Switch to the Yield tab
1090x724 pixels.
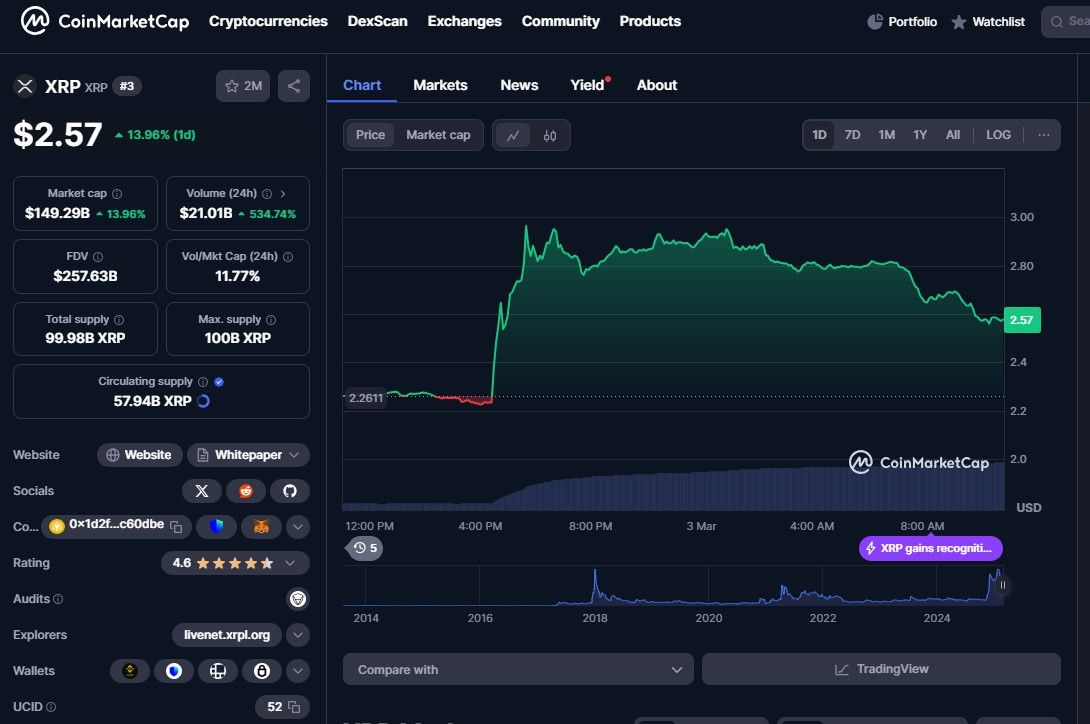[x=587, y=86]
